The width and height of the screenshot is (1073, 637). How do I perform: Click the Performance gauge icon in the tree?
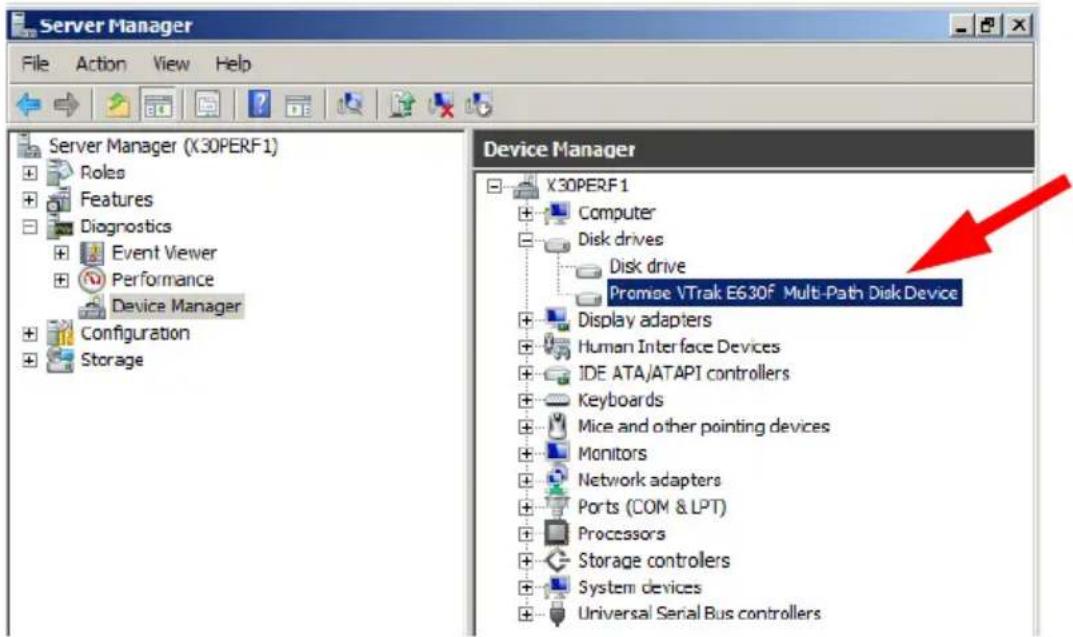92,280
